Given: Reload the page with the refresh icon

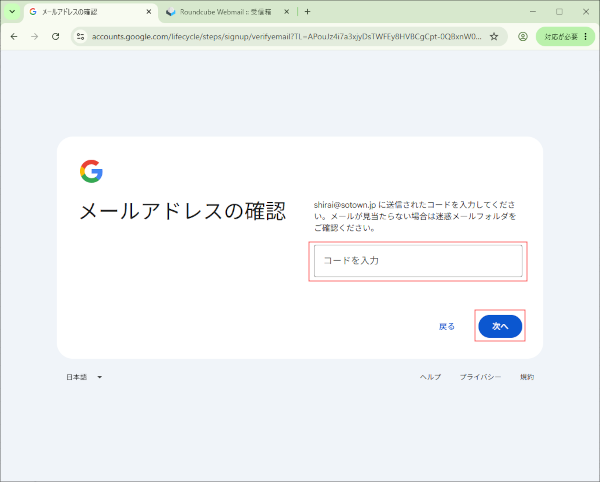Looking at the screenshot, I should pyautogui.click(x=55, y=36).
